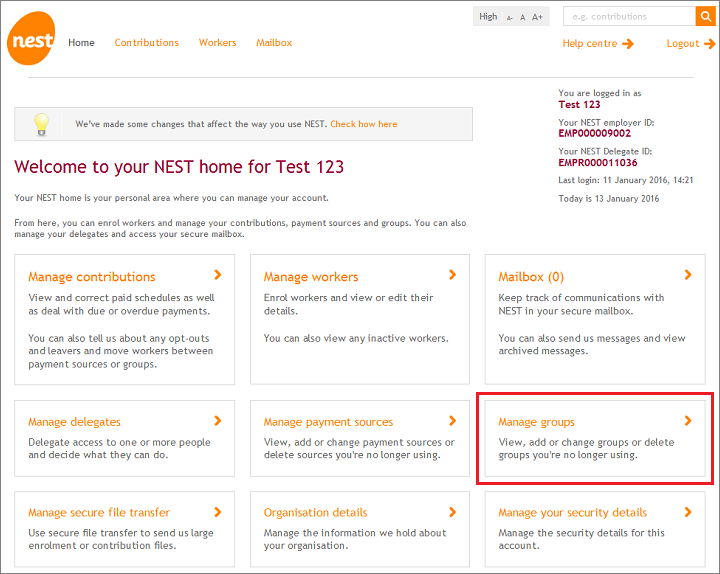
Task: Click the employer ID EMP000009002
Action: tap(595, 134)
